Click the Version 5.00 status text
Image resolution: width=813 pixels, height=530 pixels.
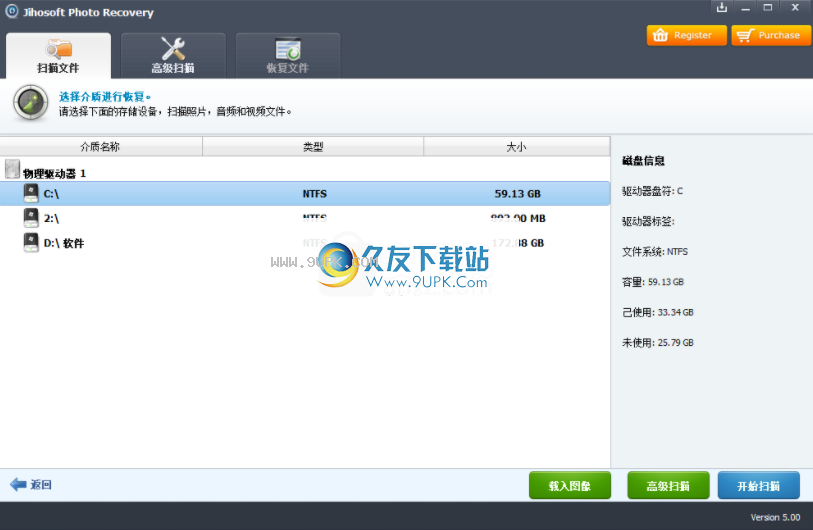coord(775,517)
